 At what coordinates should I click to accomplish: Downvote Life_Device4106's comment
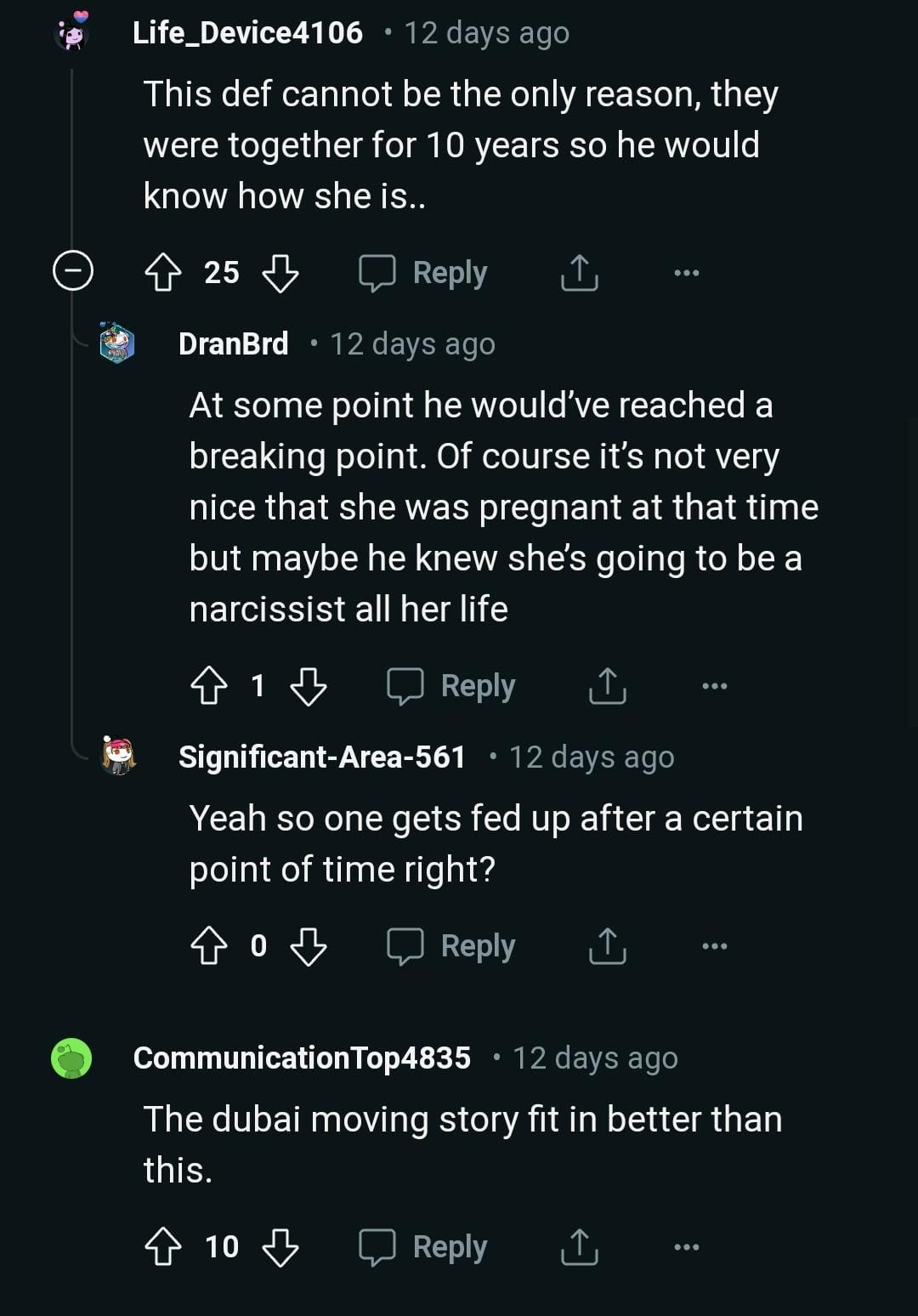pyautogui.click(x=280, y=273)
